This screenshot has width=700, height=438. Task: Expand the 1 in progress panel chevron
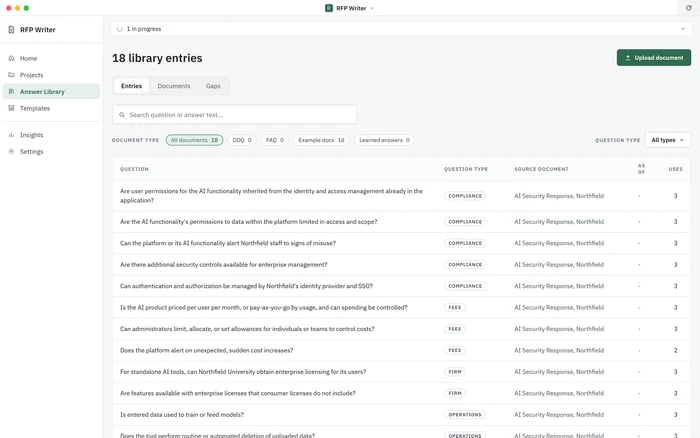[x=683, y=29]
